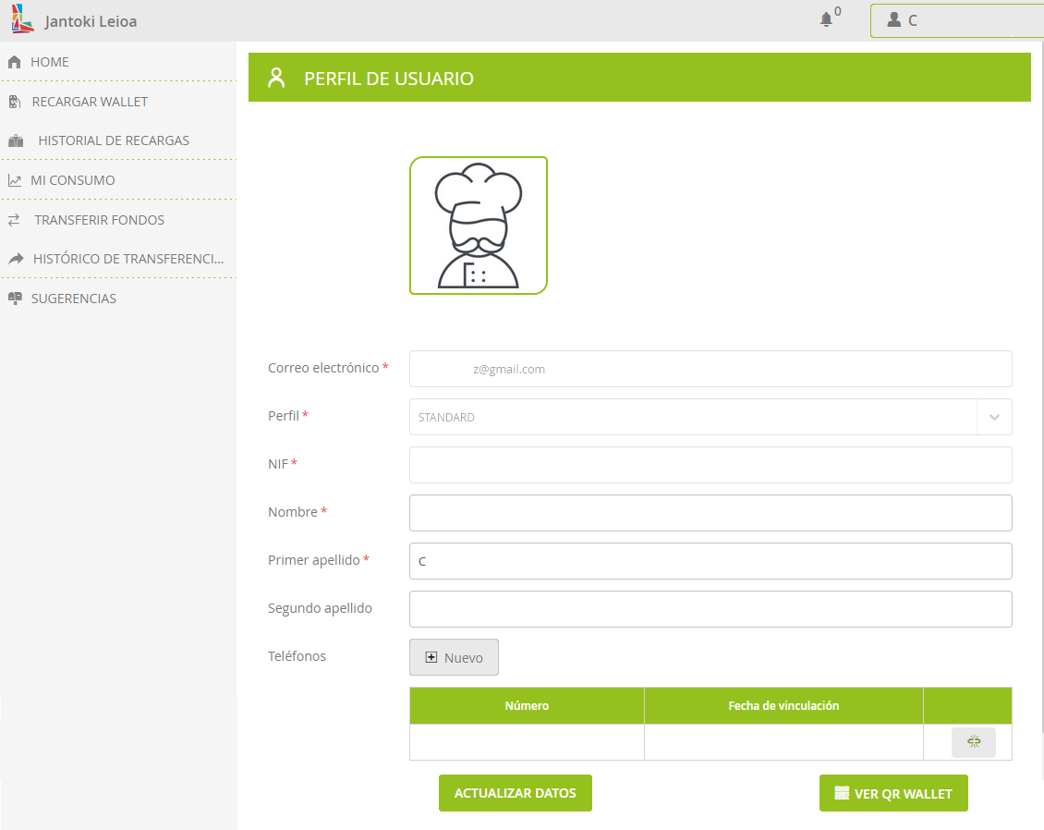Screen dimensions: 1044x830
Task: Click the Sugerencias mailbox icon
Action: pyautogui.click(x=14, y=299)
